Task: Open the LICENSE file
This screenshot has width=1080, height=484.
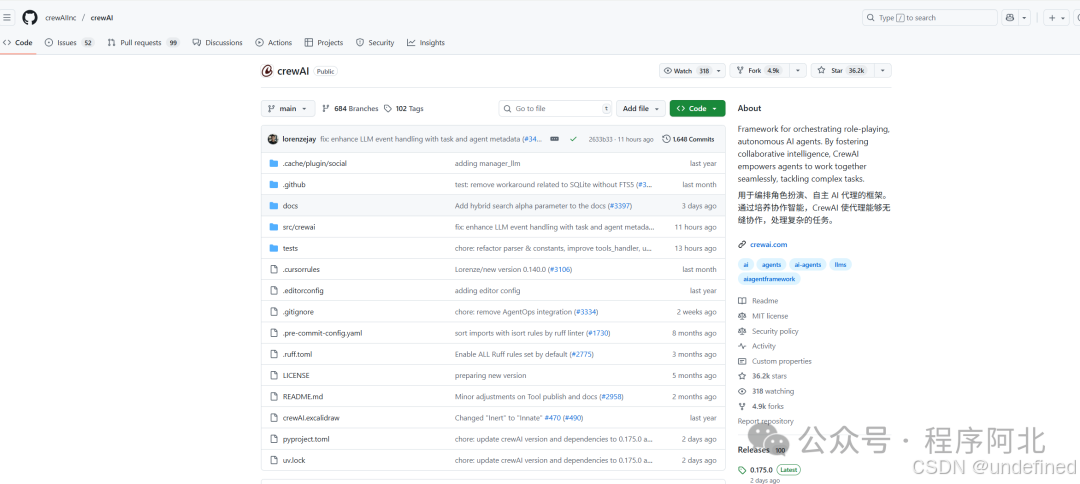Action: click(295, 375)
